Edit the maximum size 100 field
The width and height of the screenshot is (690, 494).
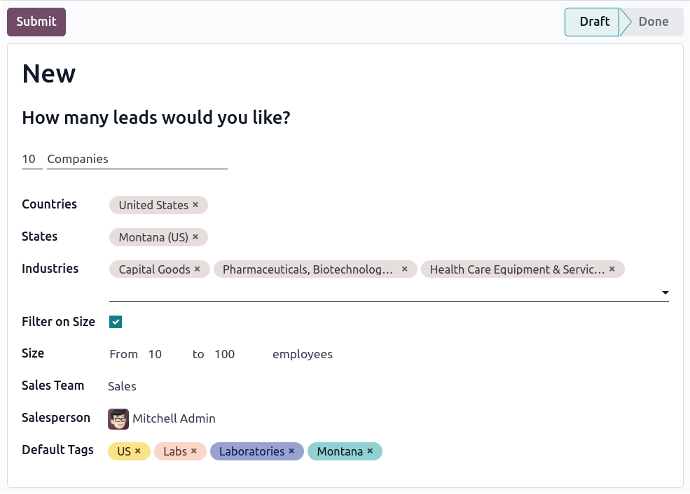click(238, 354)
